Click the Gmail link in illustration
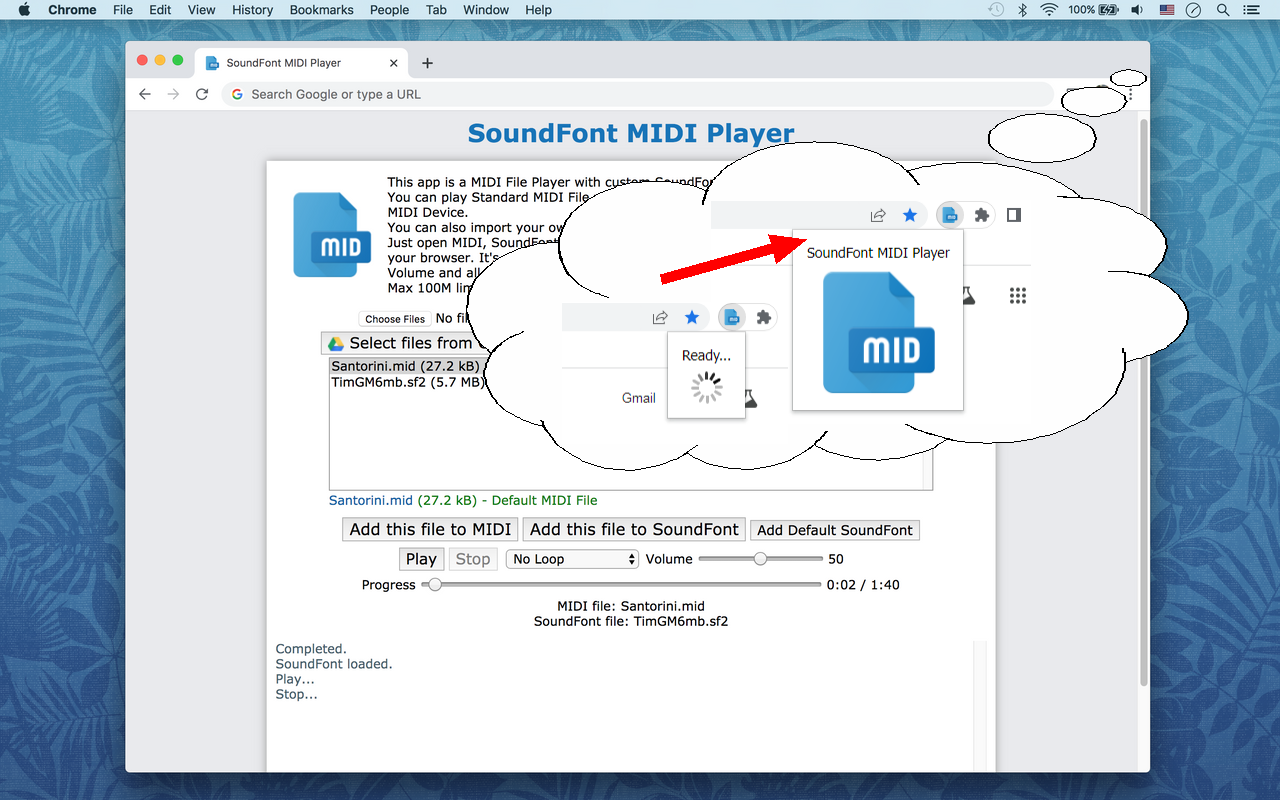 [639, 398]
